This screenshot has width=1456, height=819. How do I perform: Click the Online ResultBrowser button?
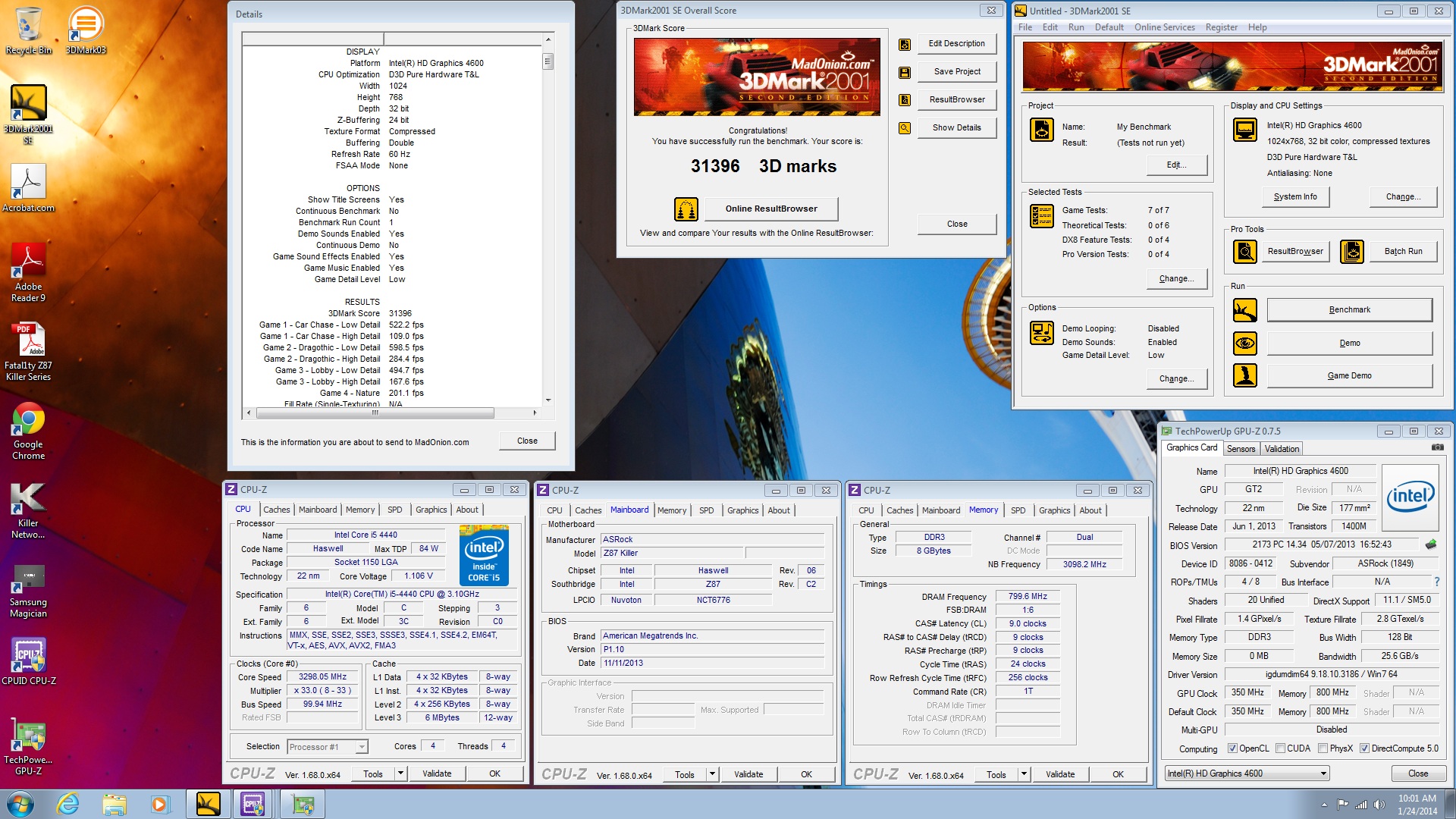click(771, 209)
